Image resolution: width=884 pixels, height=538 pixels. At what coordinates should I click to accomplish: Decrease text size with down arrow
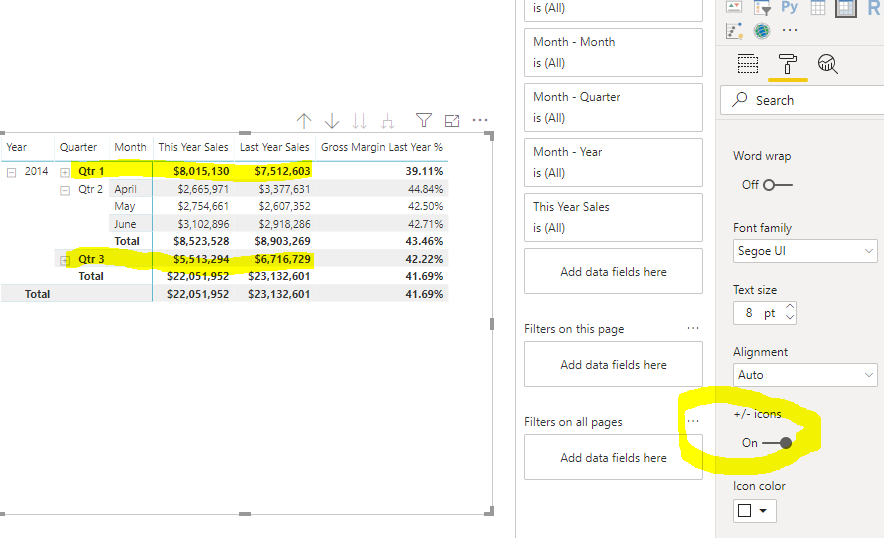[790, 317]
